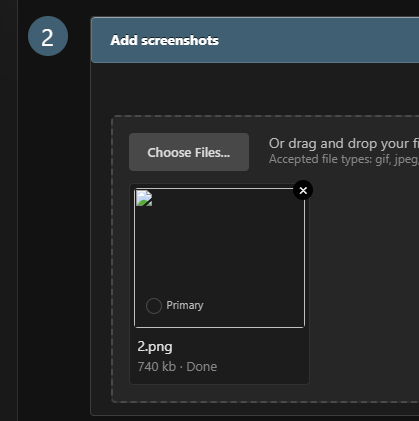Click the dark left sidebar strip
The width and height of the screenshot is (419, 421).
click(x=8, y=210)
